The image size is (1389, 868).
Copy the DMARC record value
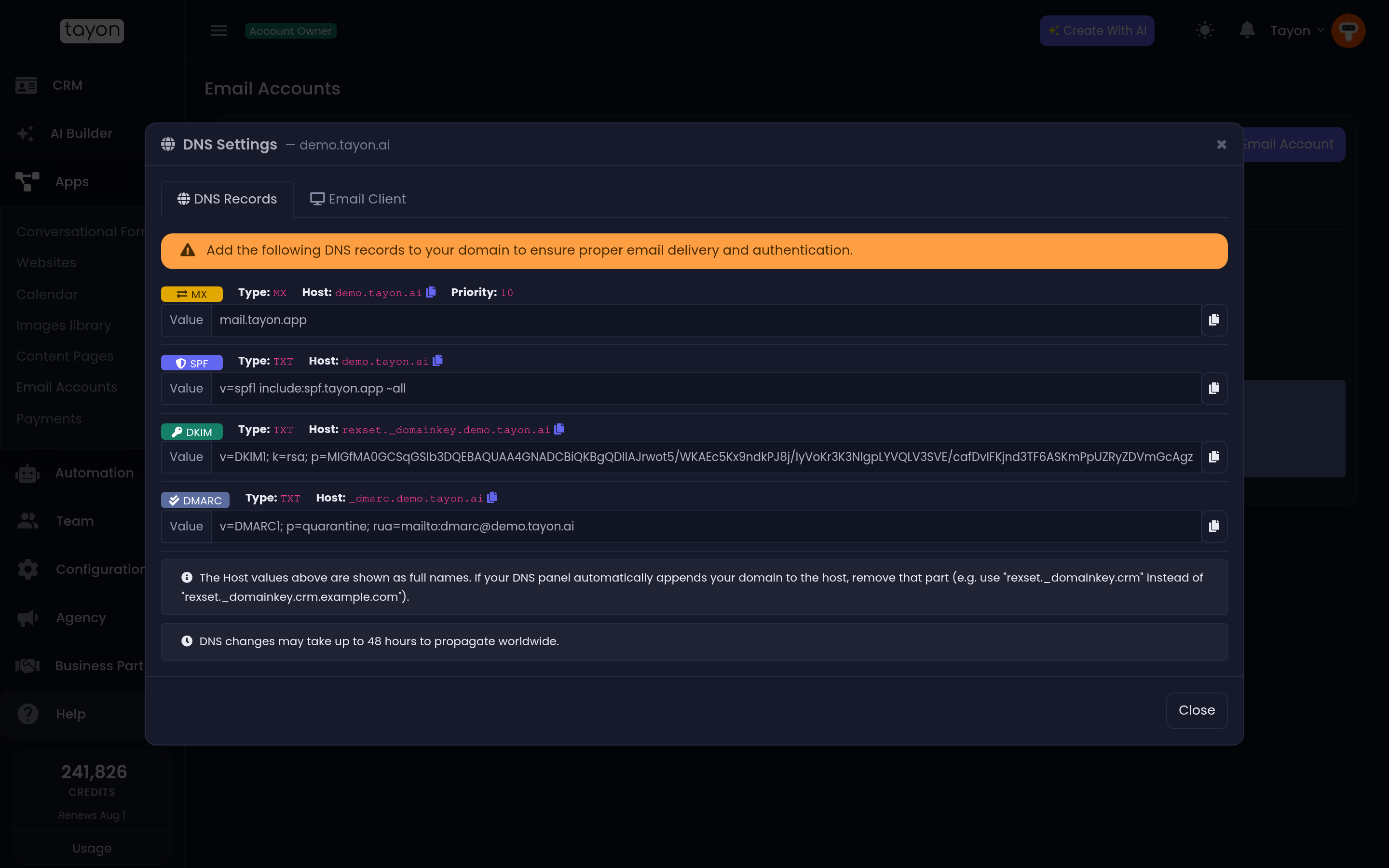pos(1214,527)
